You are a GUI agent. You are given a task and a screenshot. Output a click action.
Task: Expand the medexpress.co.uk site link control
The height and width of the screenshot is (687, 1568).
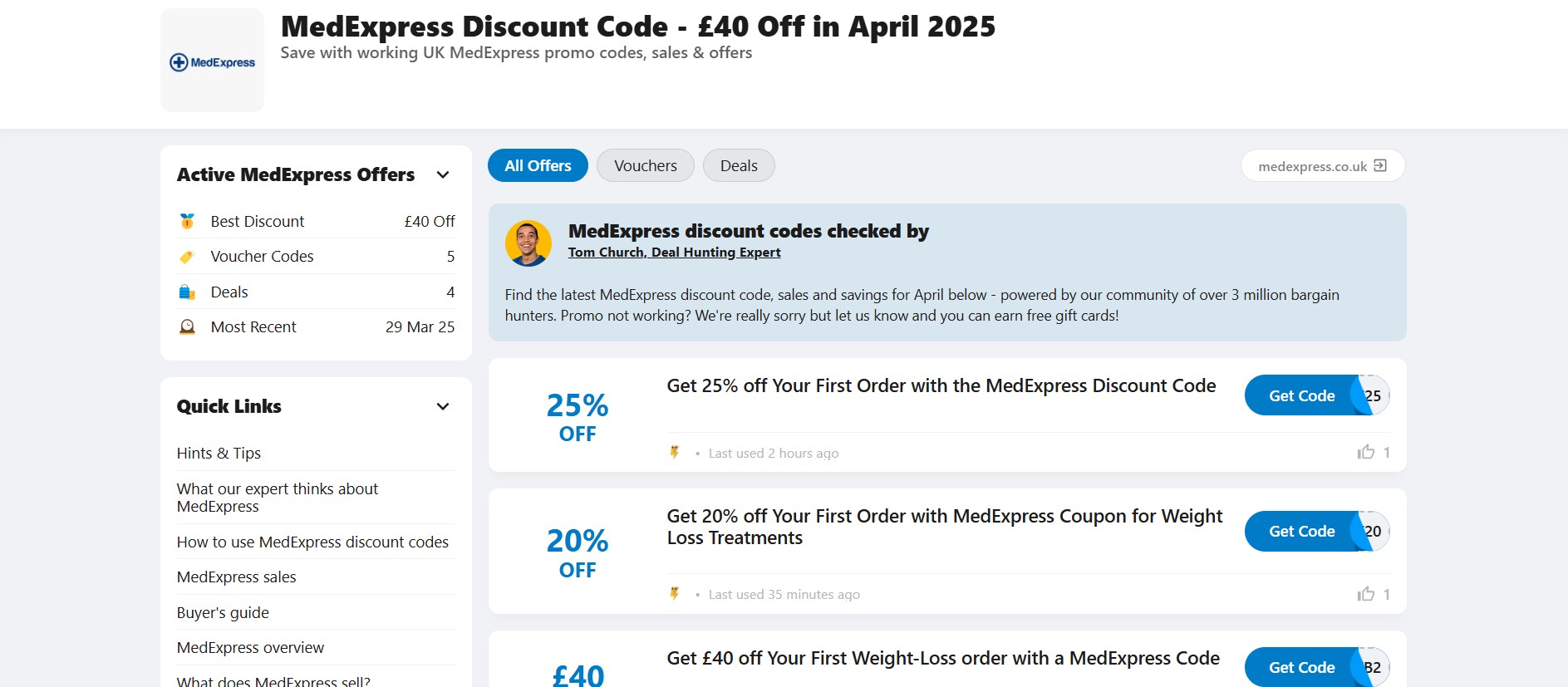[x=1322, y=165]
